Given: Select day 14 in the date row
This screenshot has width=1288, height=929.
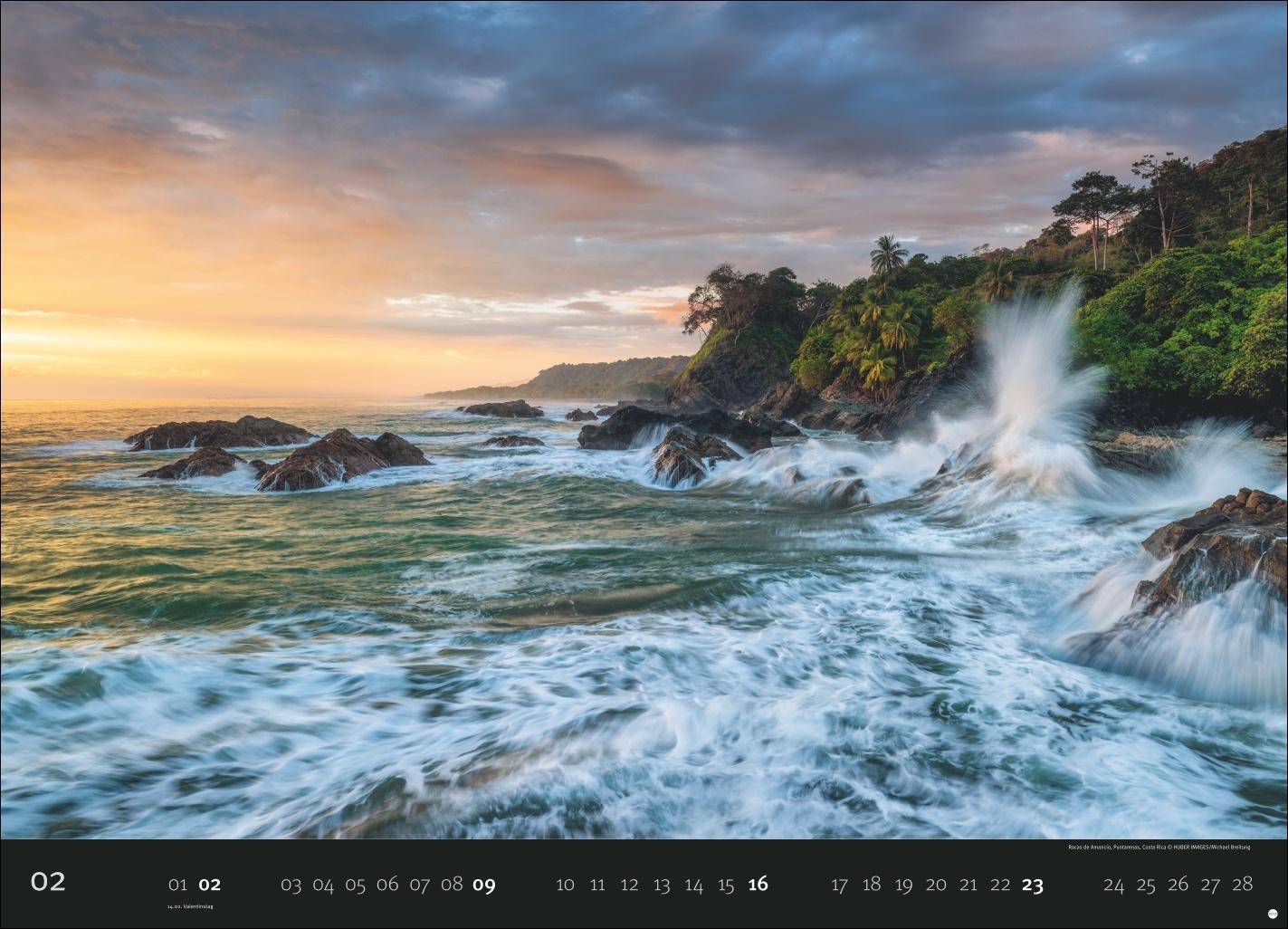Looking at the screenshot, I should click(694, 885).
